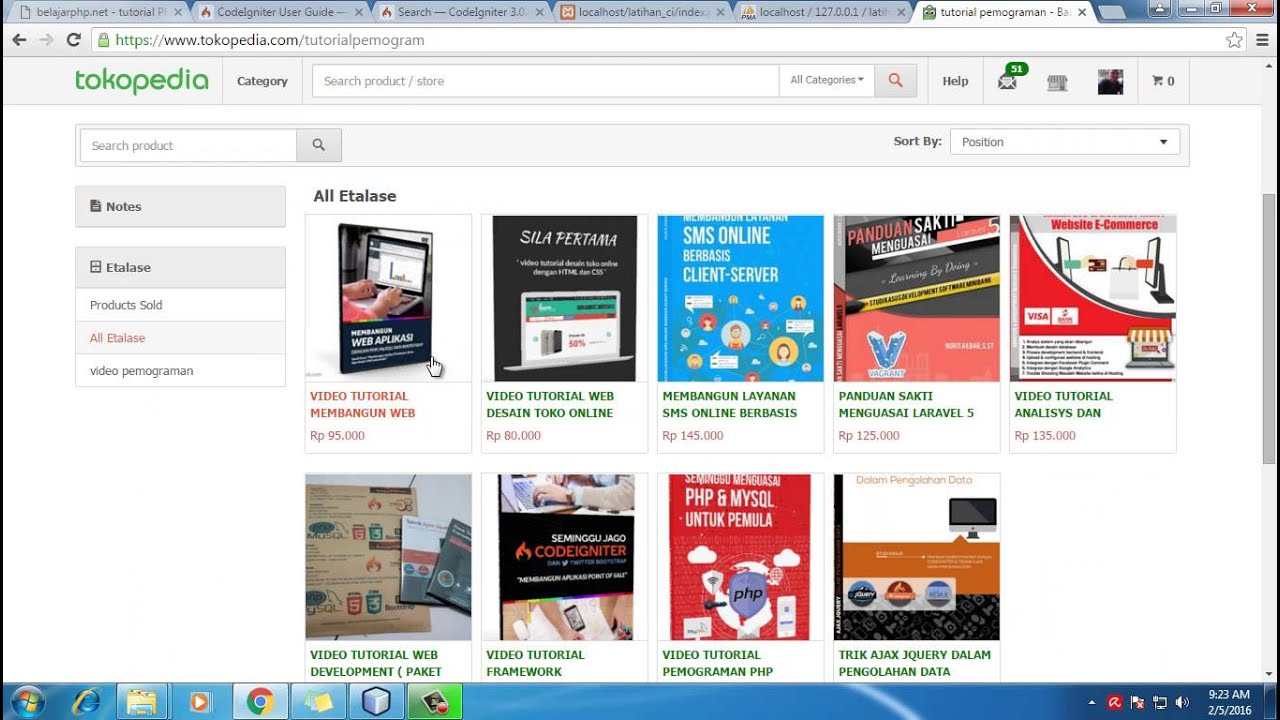This screenshot has height=720, width=1280.
Task: Click site lock icon in address bar
Action: pos(102,40)
